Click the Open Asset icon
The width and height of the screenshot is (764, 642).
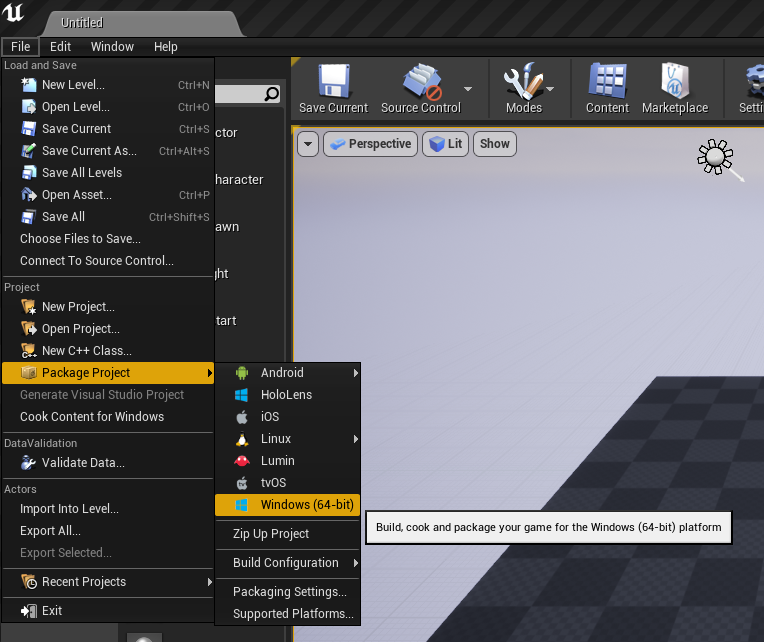[29, 195]
